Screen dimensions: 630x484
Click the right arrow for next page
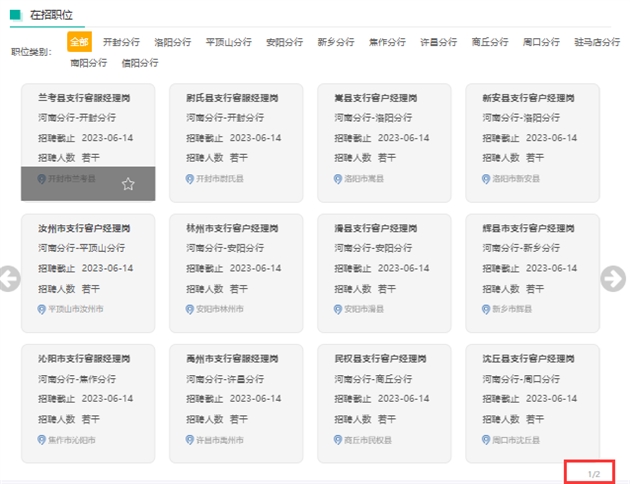tap(612, 279)
